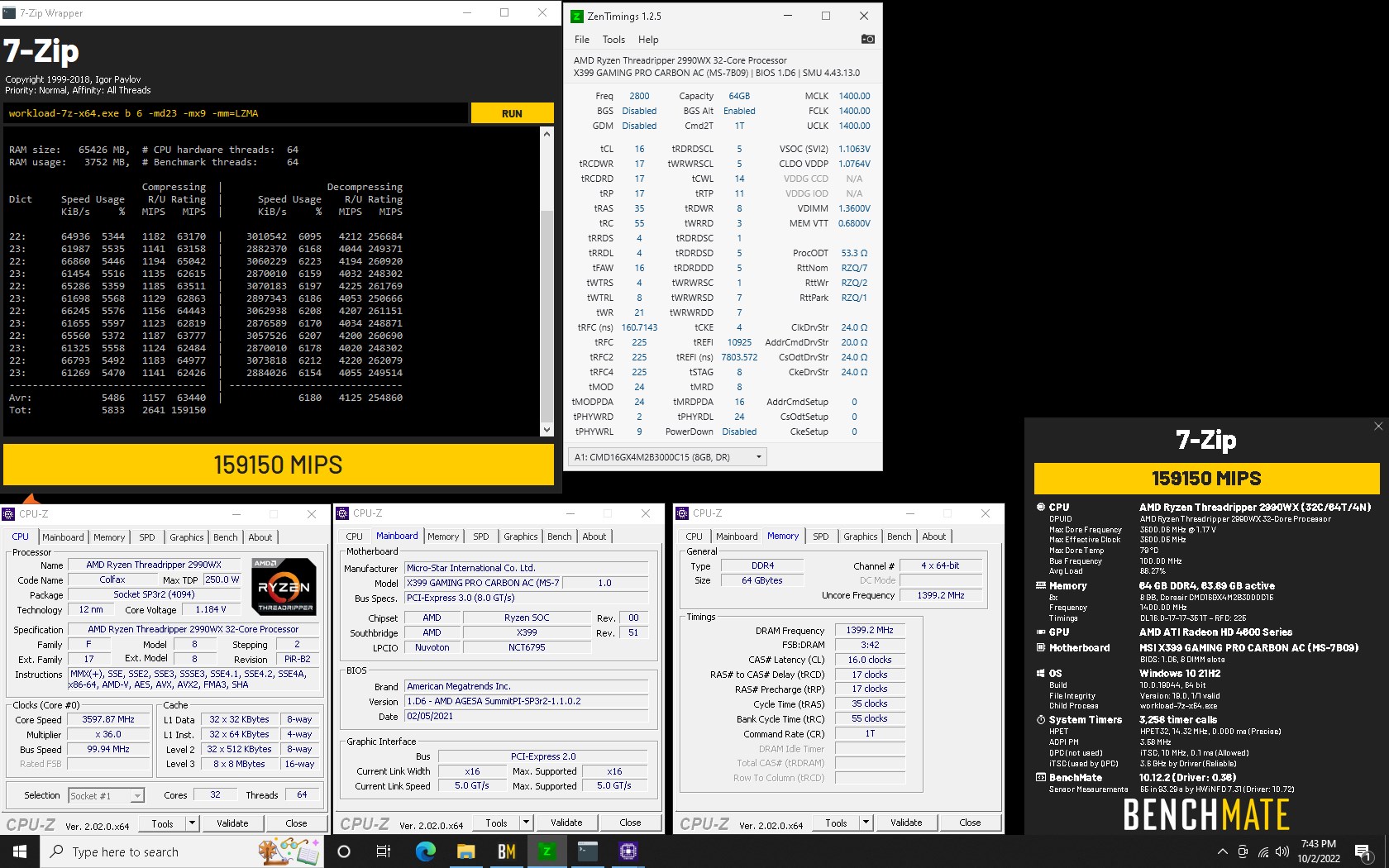Open Windows Start menu
Image resolution: width=1389 pixels, height=868 pixels.
click(x=20, y=851)
